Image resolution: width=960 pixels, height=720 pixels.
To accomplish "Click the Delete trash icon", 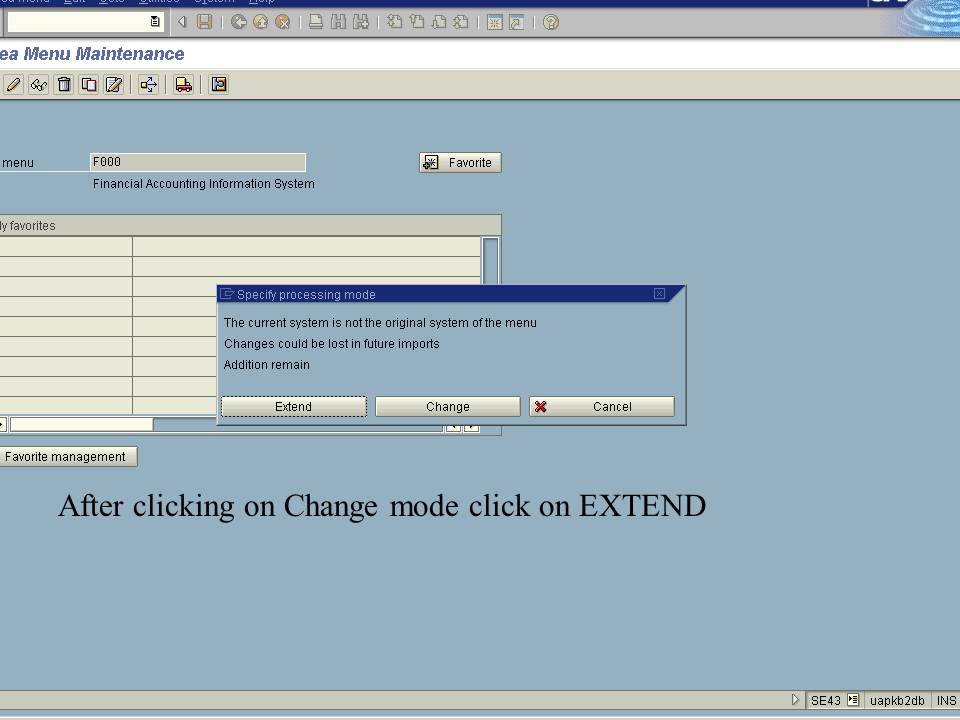I will 63,84.
